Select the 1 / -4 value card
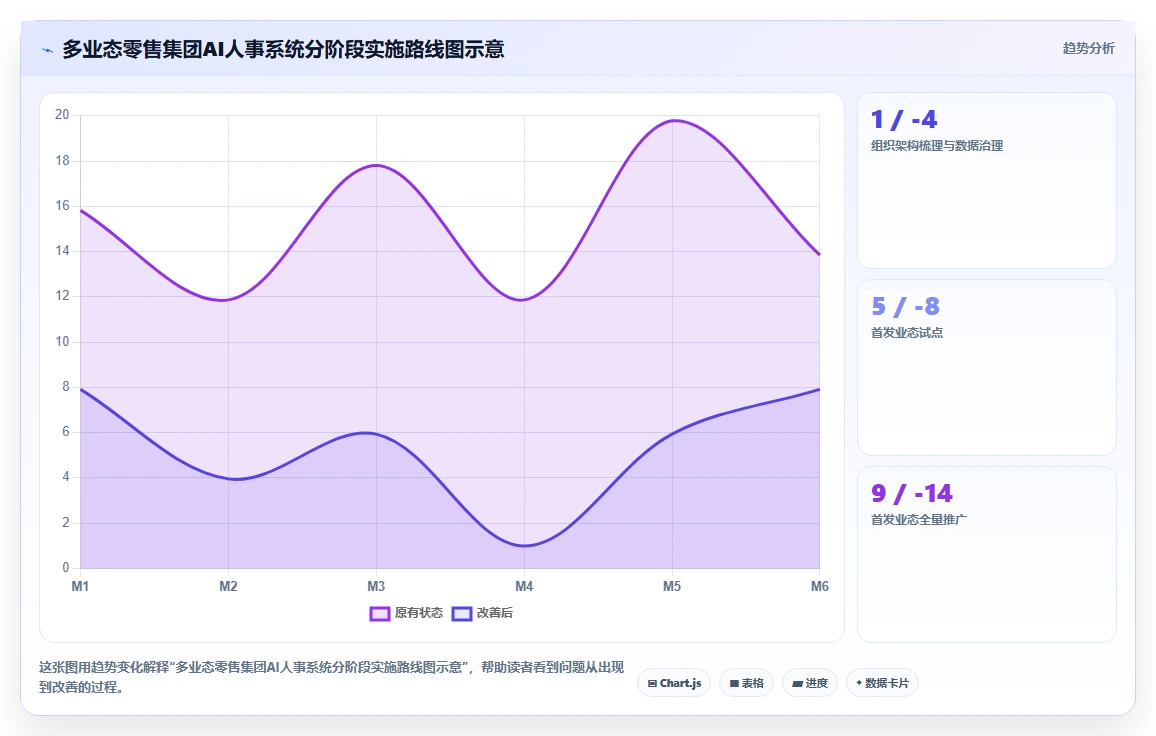 coord(986,180)
